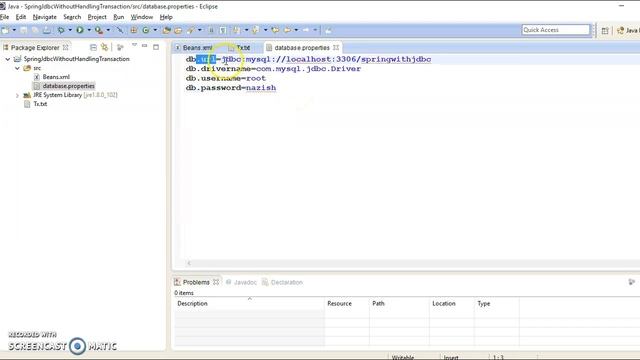Toggle Mark Occurrences in the toolbar
The image size is (640, 360).
(x=211, y=30)
